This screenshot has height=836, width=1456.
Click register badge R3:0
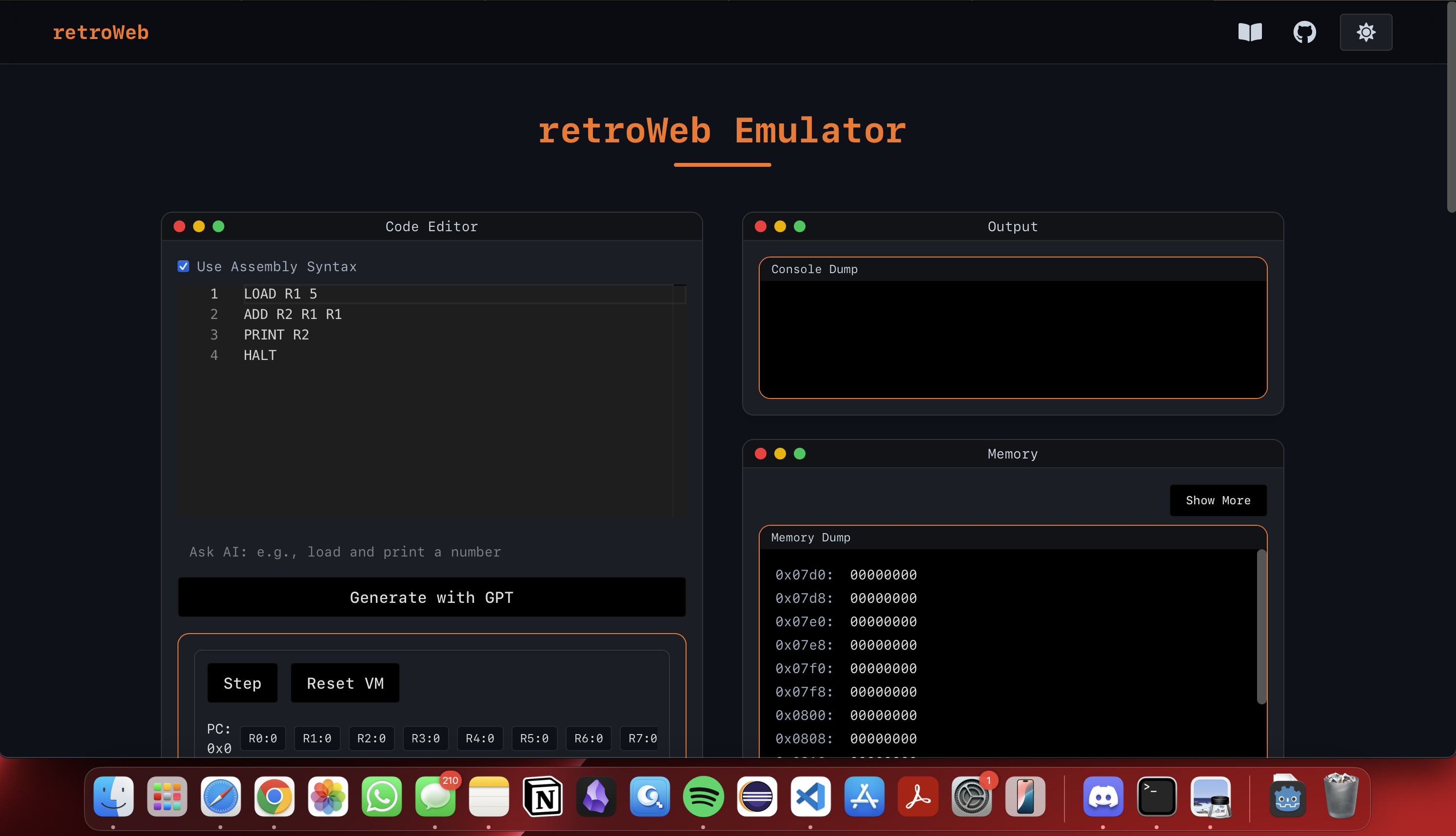pyautogui.click(x=425, y=738)
